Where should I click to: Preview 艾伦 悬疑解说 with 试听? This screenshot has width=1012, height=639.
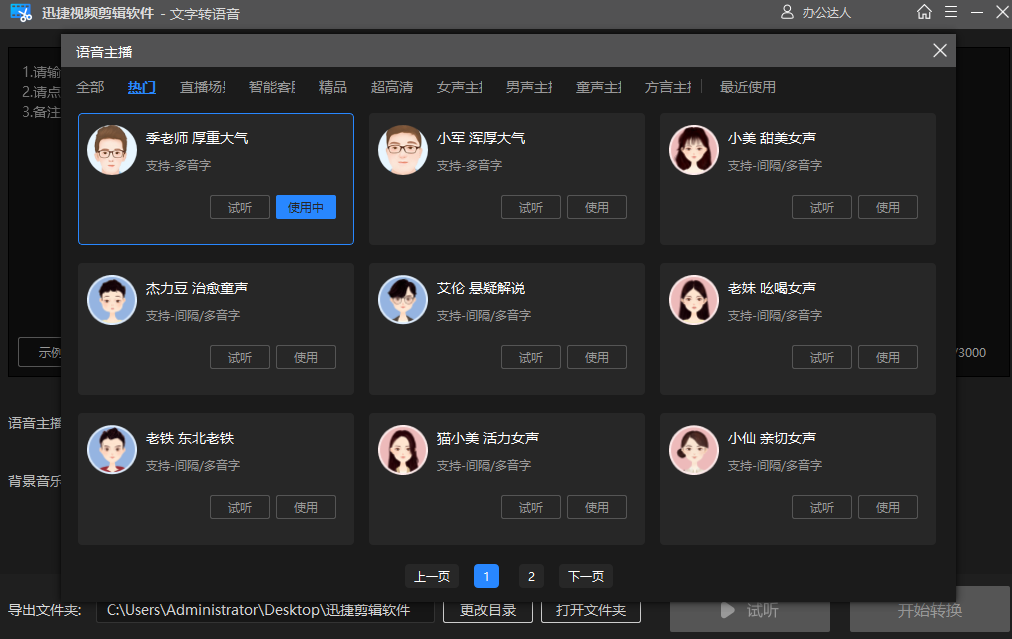tap(531, 357)
